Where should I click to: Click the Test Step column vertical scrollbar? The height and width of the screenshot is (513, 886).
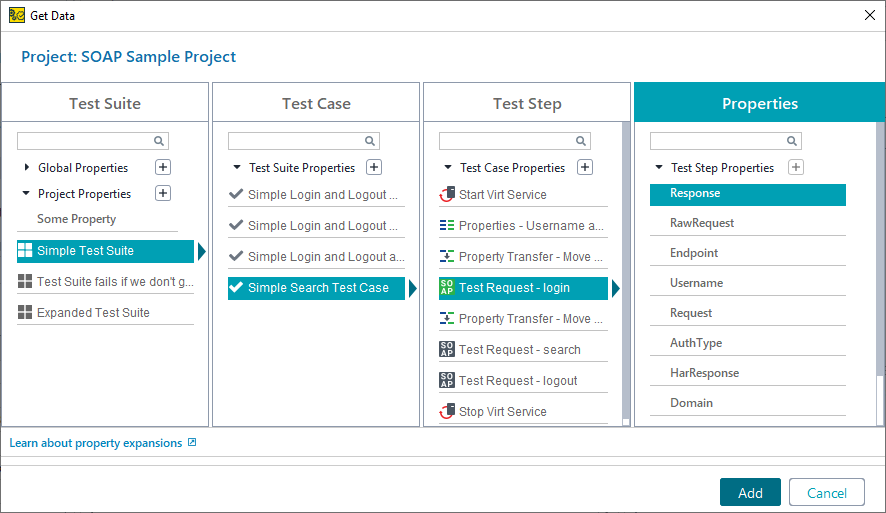626,273
